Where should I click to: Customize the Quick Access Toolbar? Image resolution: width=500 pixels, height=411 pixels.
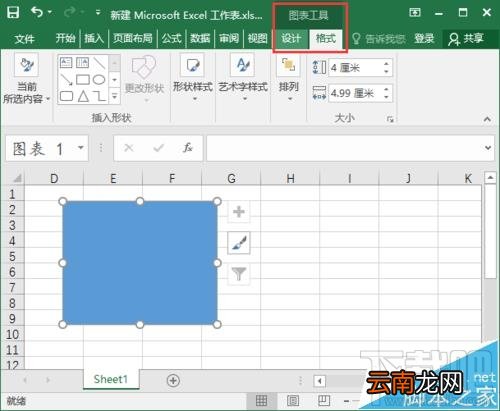tap(98, 13)
